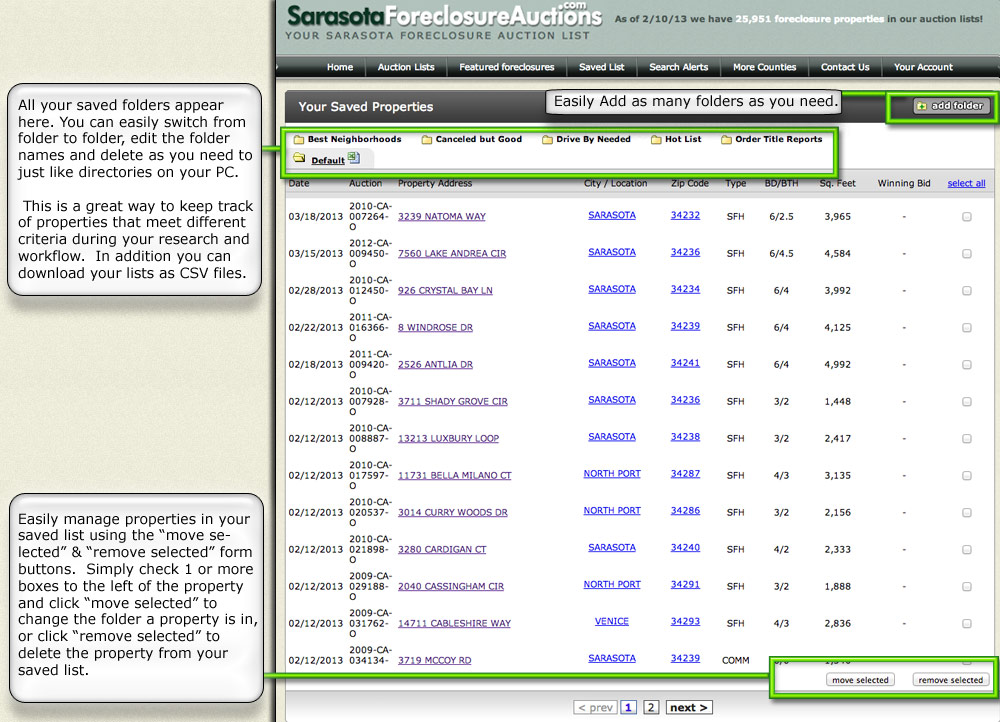This screenshot has width=1000, height=722.
Task: Click the remove selected button
Action: coord(950,680)
